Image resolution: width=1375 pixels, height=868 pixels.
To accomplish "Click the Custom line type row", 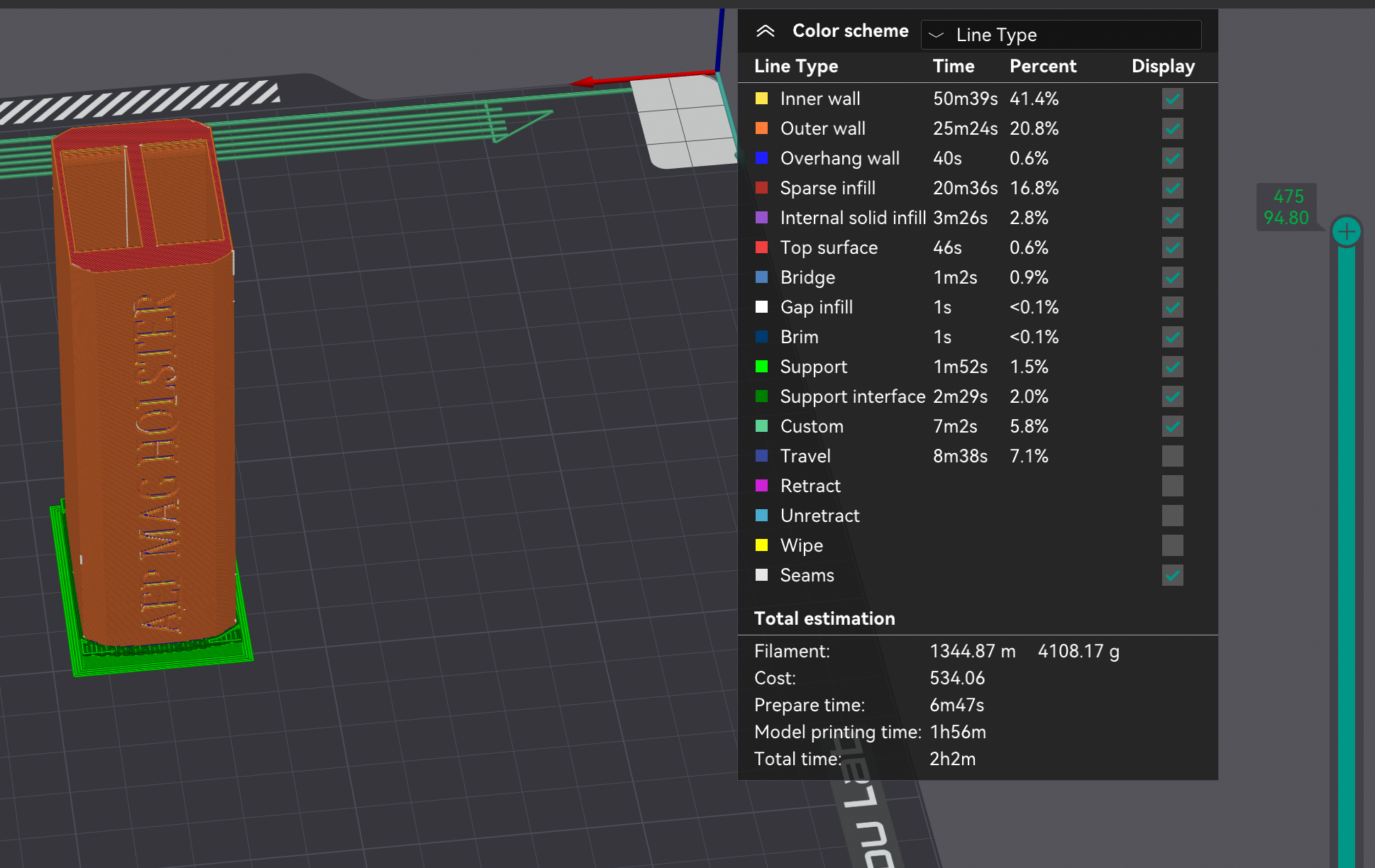I will [812, 426].
